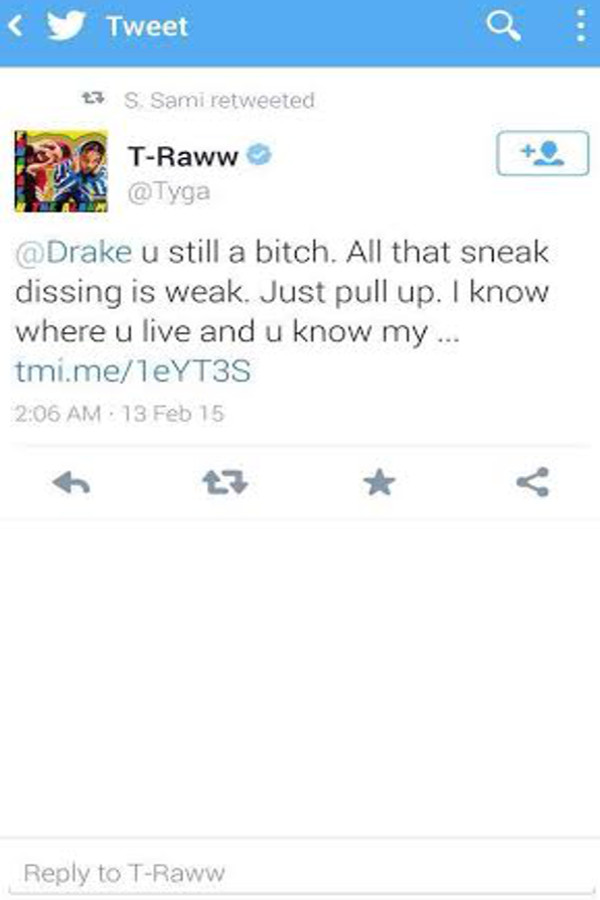The width and height of the screenshot is (600, 900).
Task: View T-Raww's profile picture
Action: [x=61, y=172]
